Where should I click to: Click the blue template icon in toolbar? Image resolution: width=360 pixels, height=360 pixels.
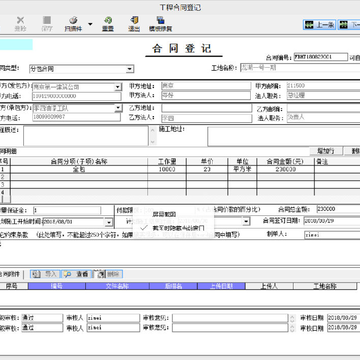(x=161, y=21)
